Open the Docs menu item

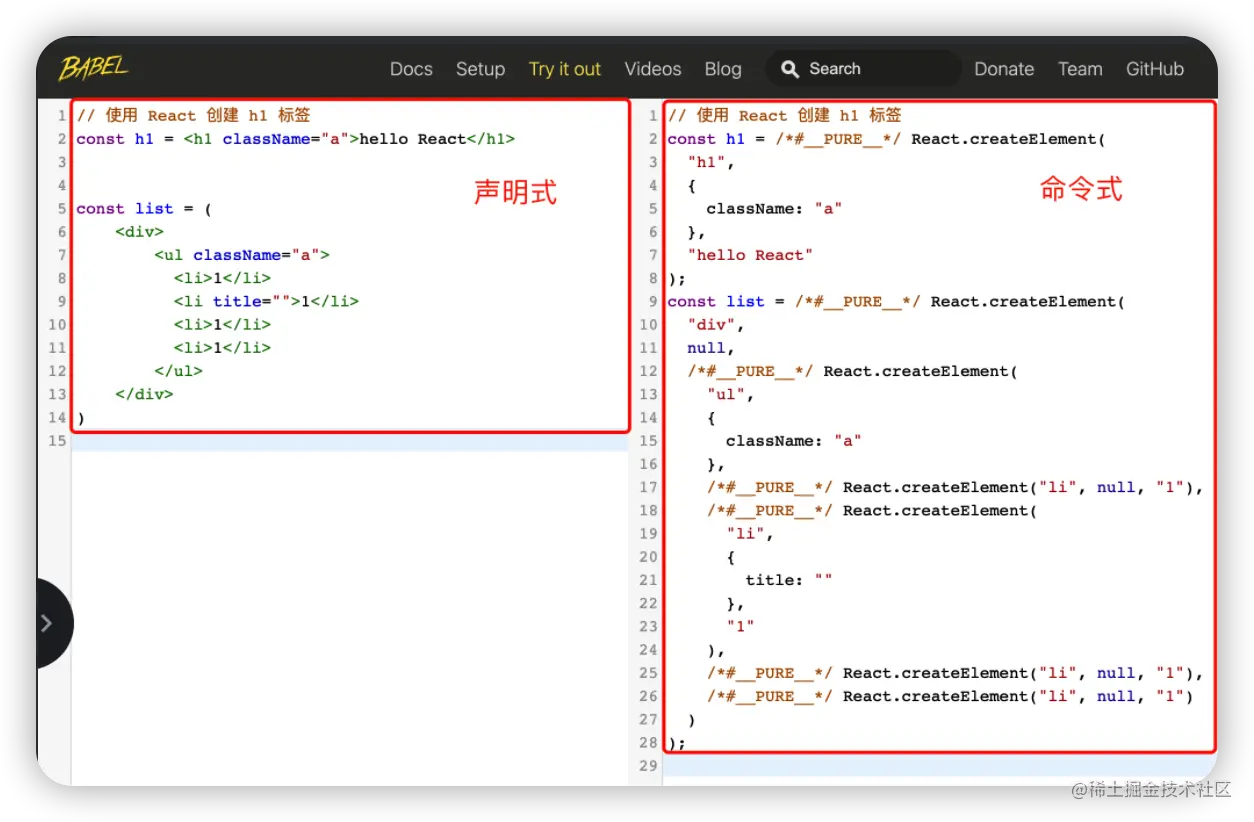(411, 69)
